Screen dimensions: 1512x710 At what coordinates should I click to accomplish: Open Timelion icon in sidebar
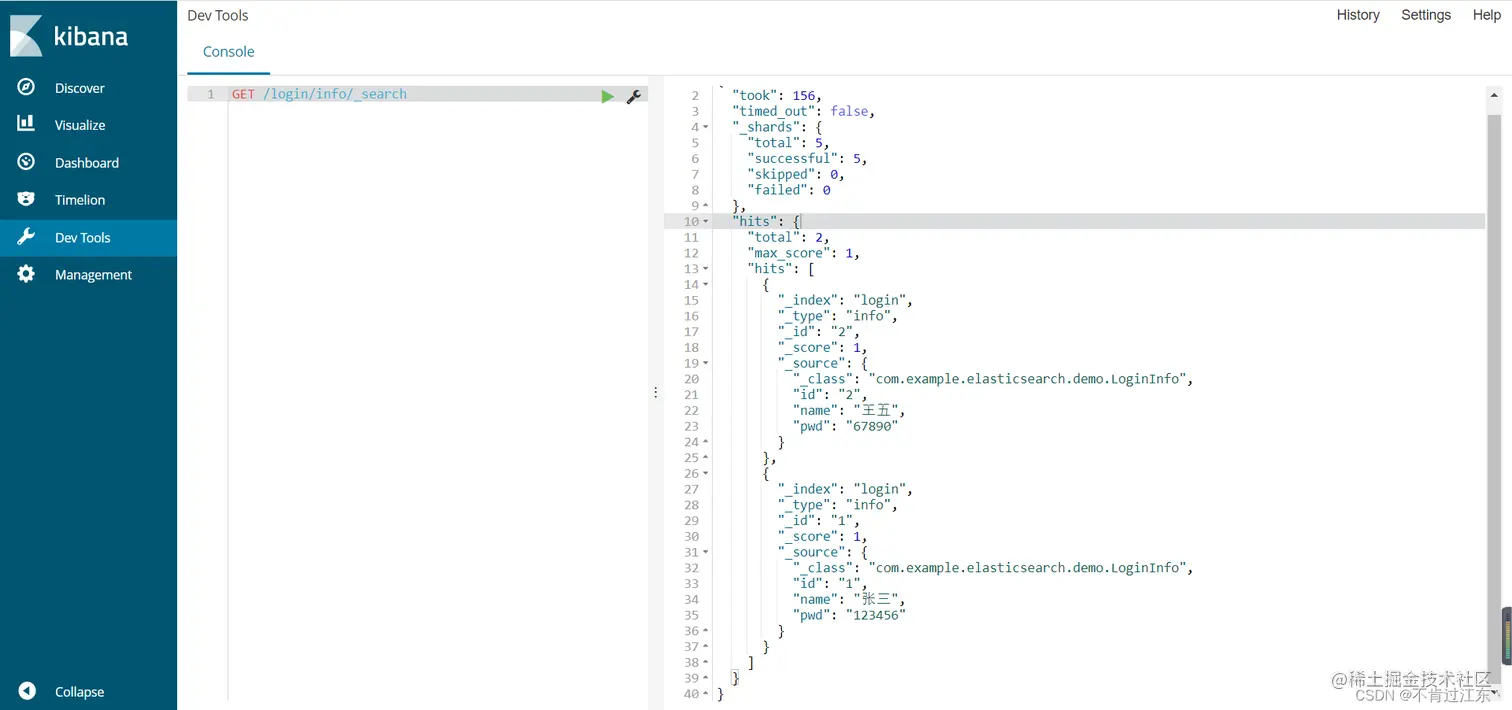tap(27, 199)
